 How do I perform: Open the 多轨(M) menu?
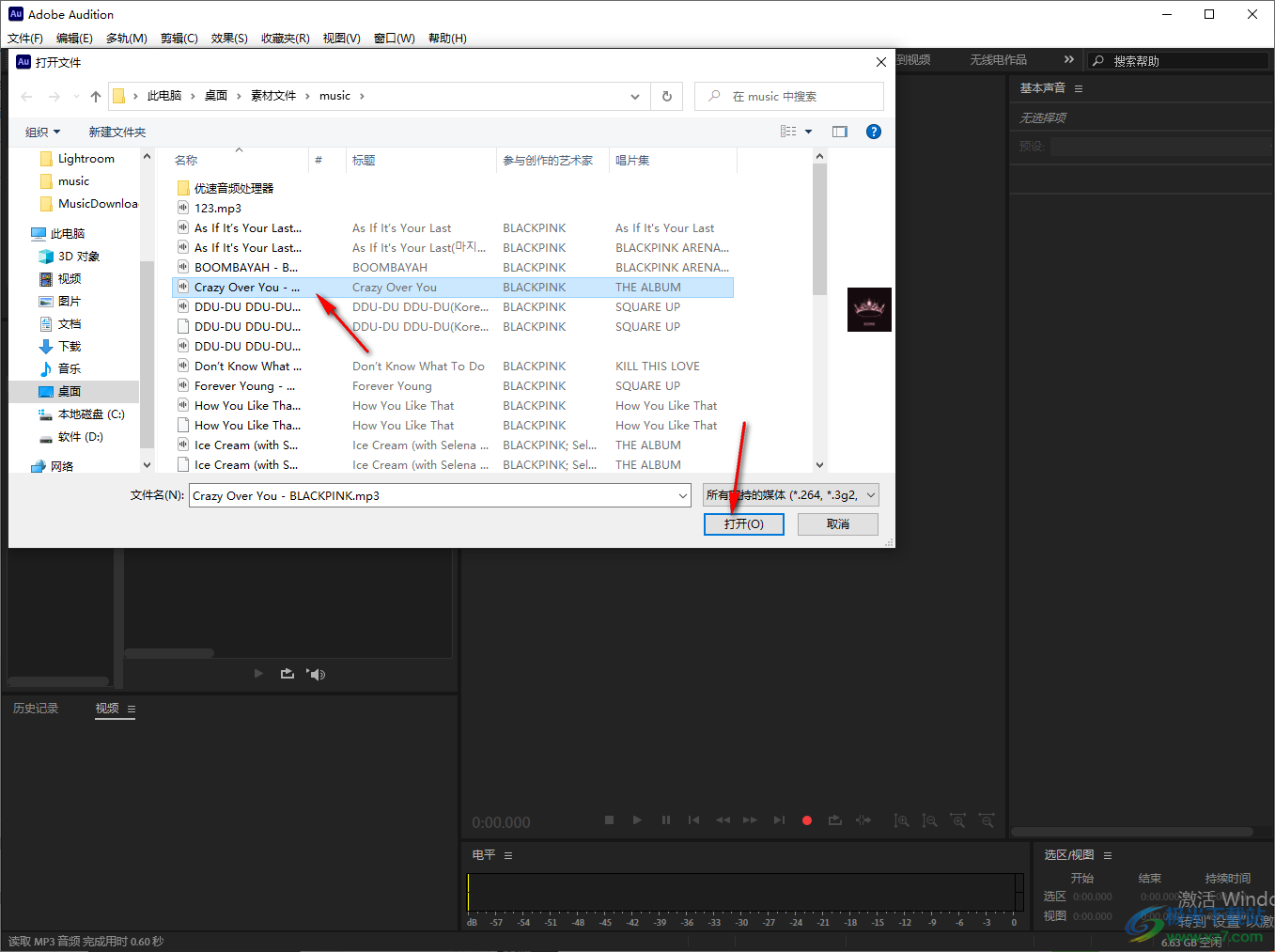pos(127,39)
